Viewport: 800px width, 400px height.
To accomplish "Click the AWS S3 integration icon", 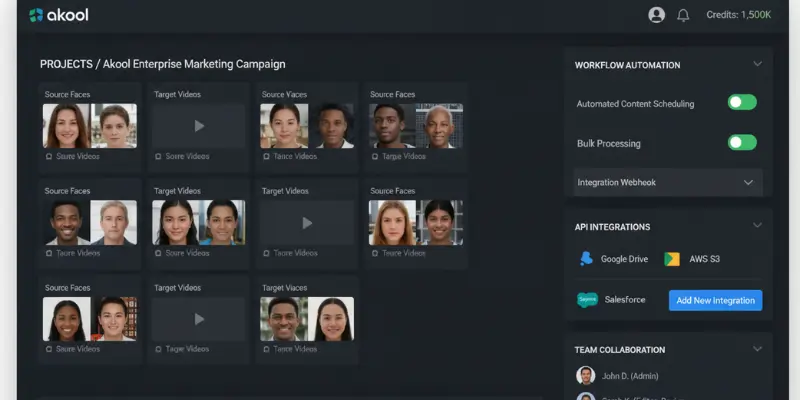I will click(671, 259).
